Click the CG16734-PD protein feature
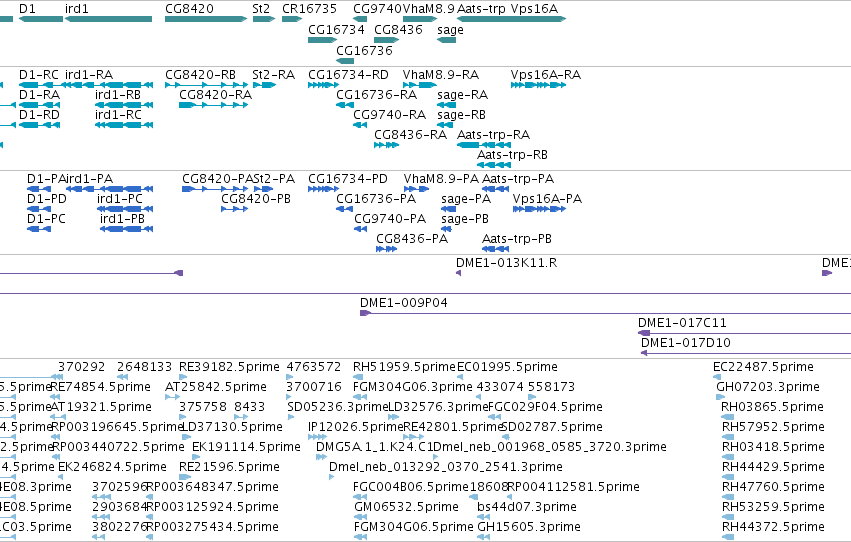Viewport: 851px width, 542px height. coord(323,189)
